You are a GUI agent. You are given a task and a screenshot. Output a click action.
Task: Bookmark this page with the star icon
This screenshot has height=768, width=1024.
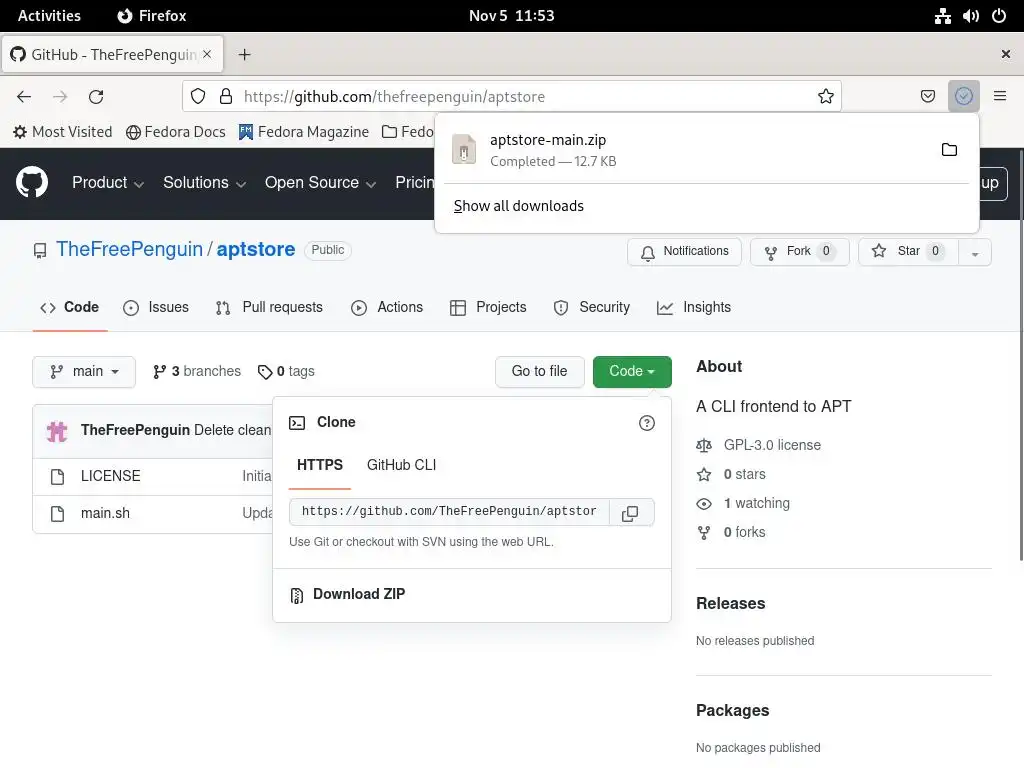tap(825, 97)
